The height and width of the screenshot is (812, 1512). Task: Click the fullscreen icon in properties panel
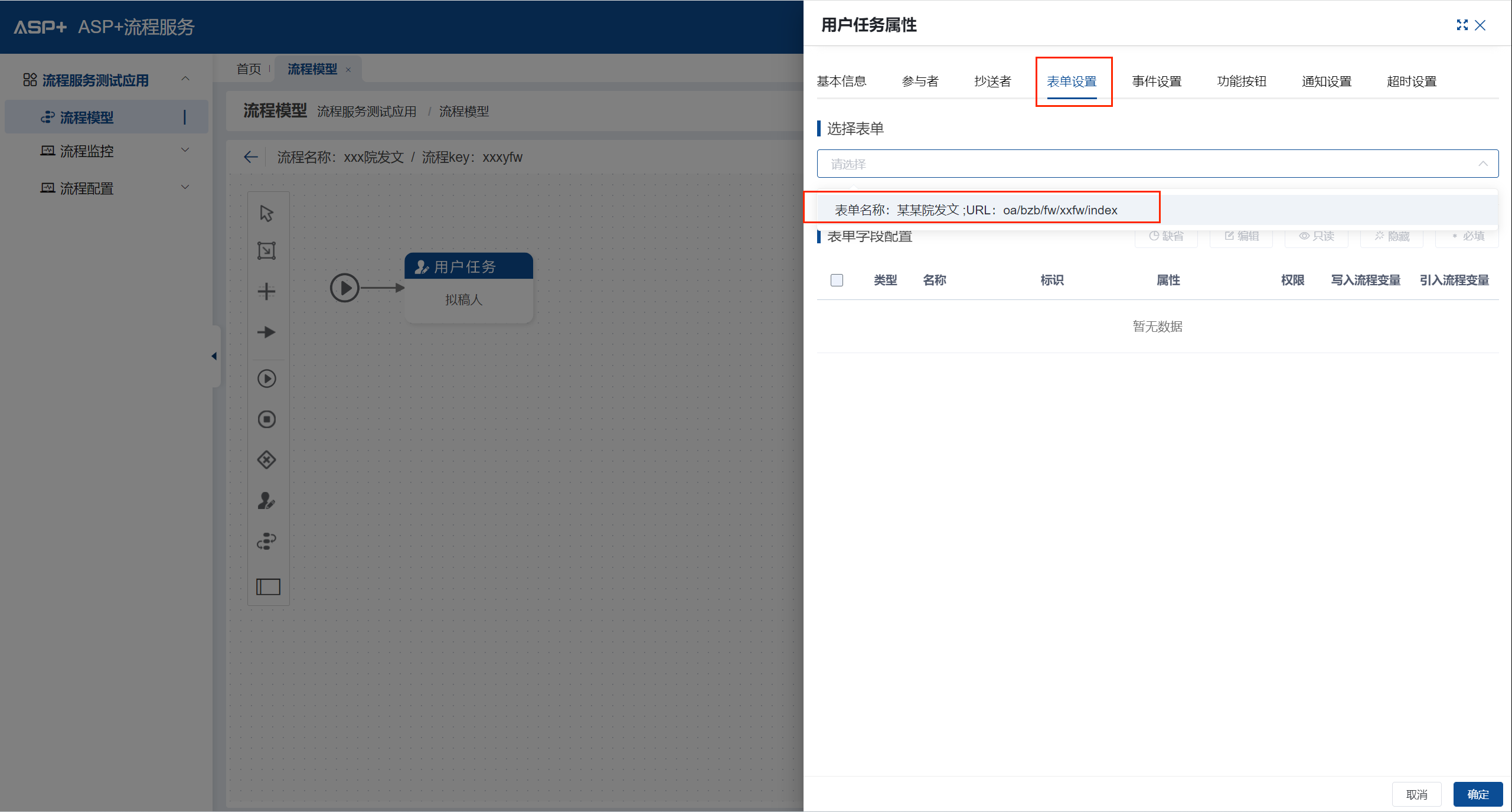1462,25
